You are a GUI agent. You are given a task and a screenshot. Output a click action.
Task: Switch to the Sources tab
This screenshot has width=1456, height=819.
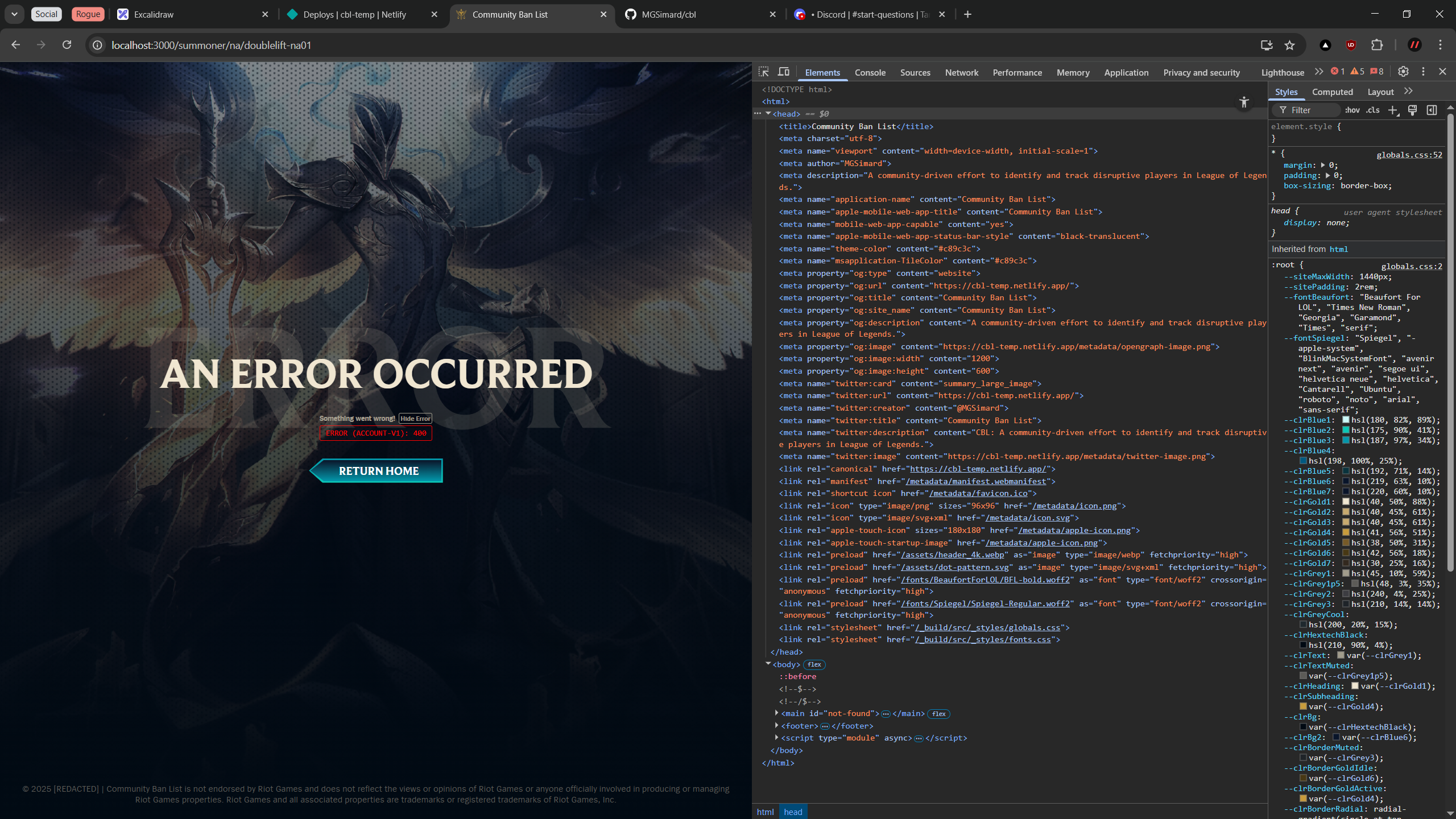[x=915, y=73]
